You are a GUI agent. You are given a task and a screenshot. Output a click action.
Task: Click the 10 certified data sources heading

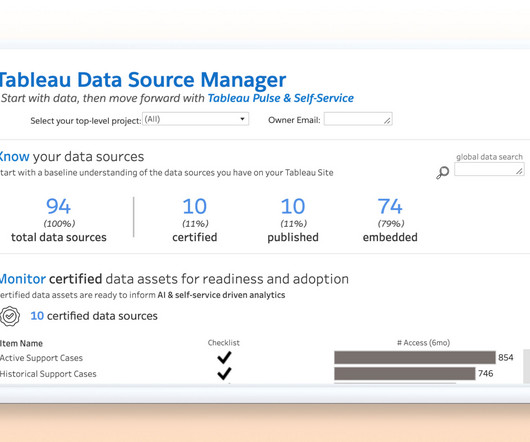click(x=94, y=316)
